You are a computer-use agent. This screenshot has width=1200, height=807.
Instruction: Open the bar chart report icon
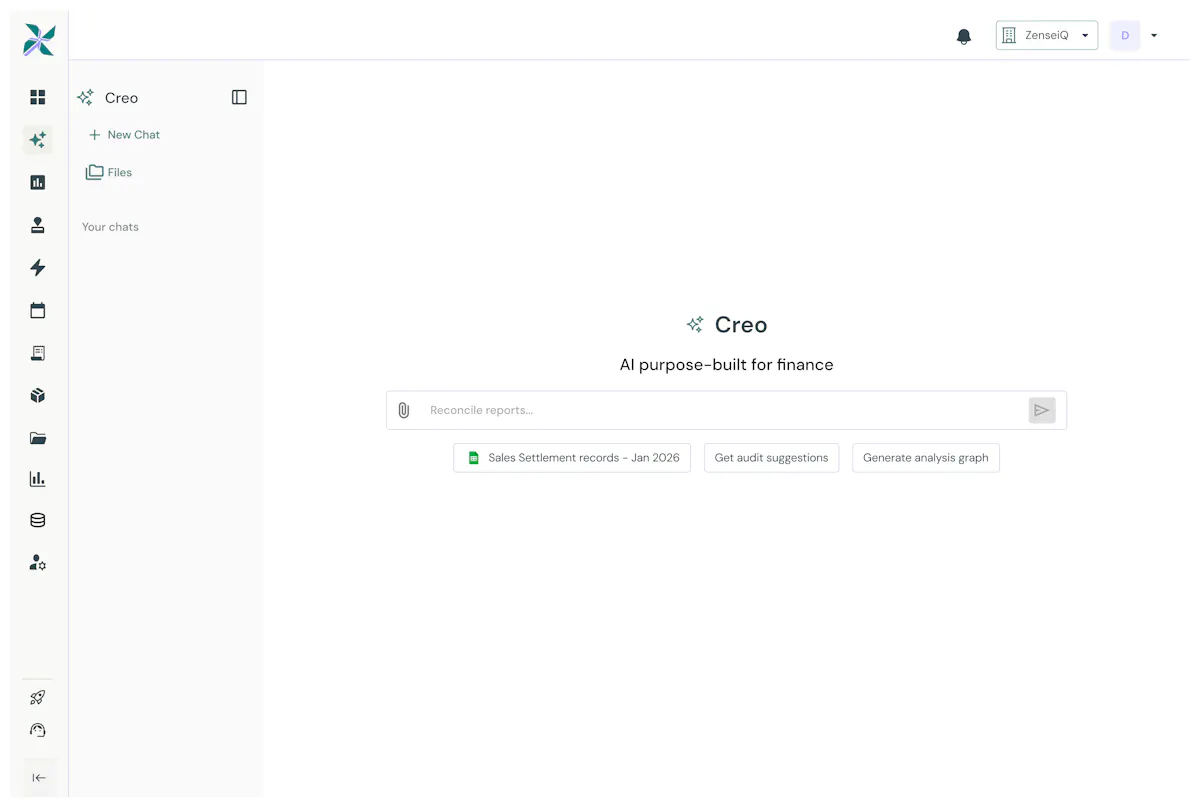[x=38, y=182]
